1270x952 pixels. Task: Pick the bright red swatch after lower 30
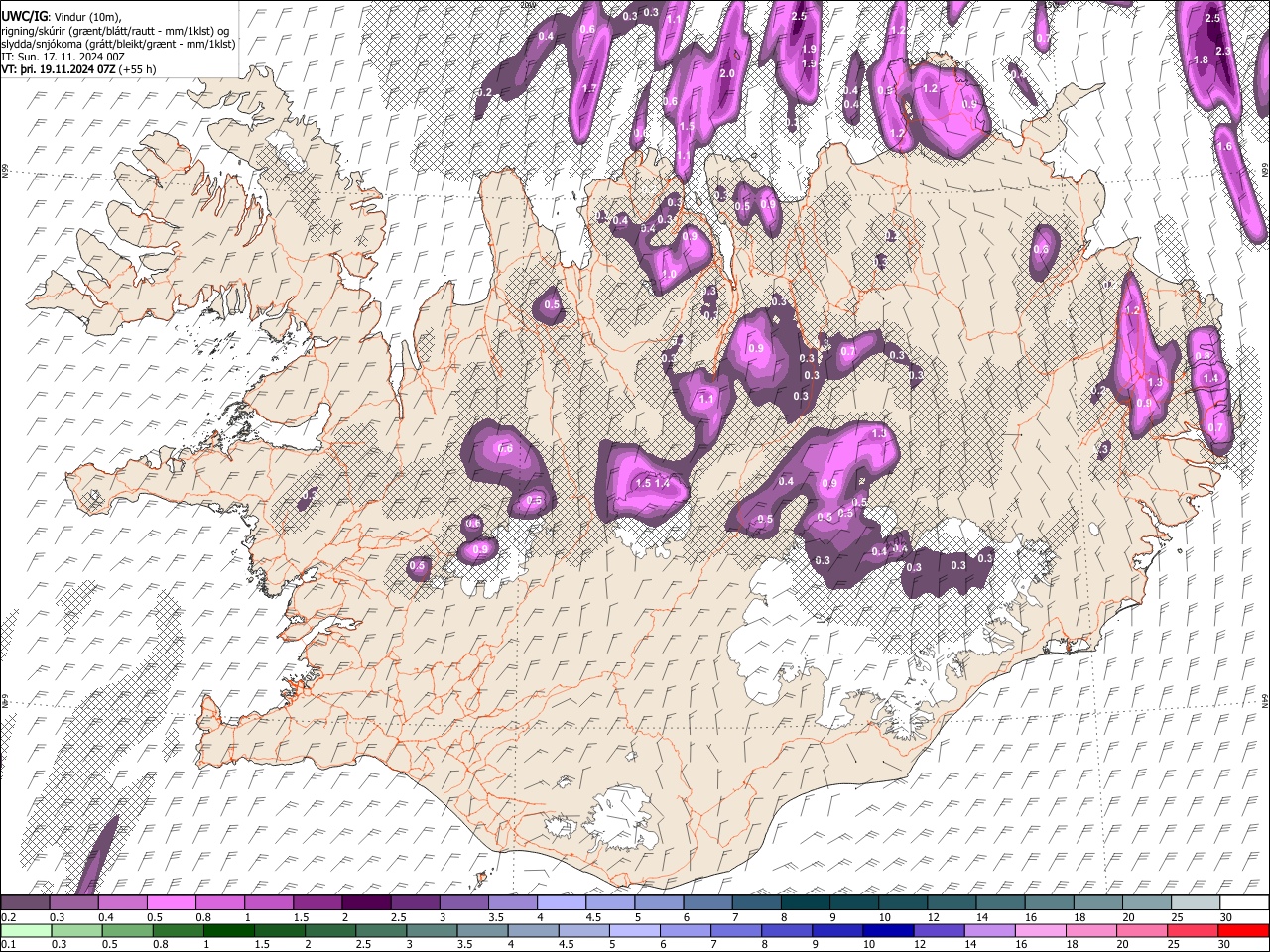1242,930
